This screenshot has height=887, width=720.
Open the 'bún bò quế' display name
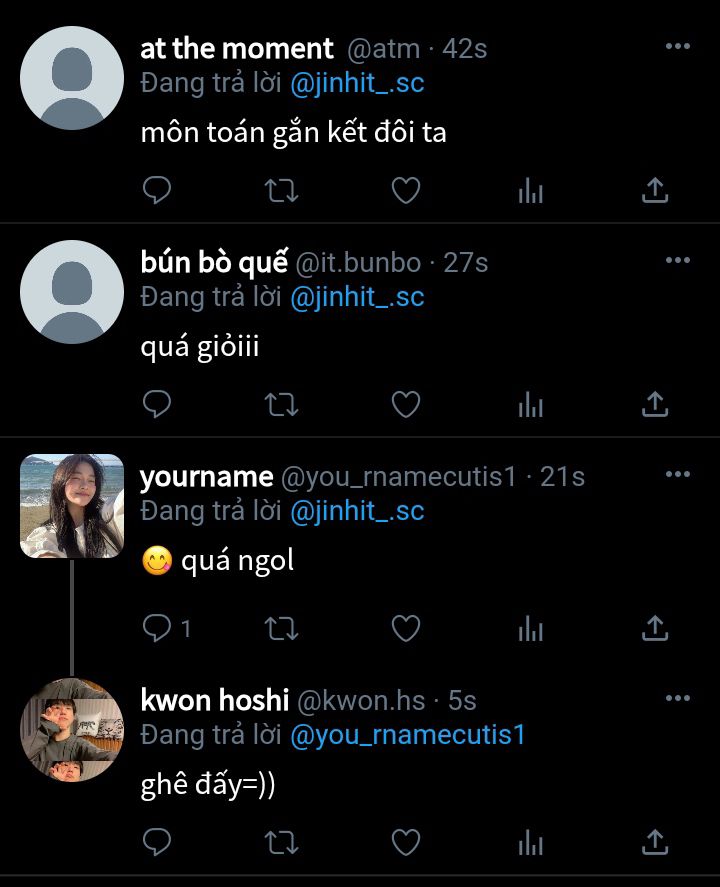[214, 262]
